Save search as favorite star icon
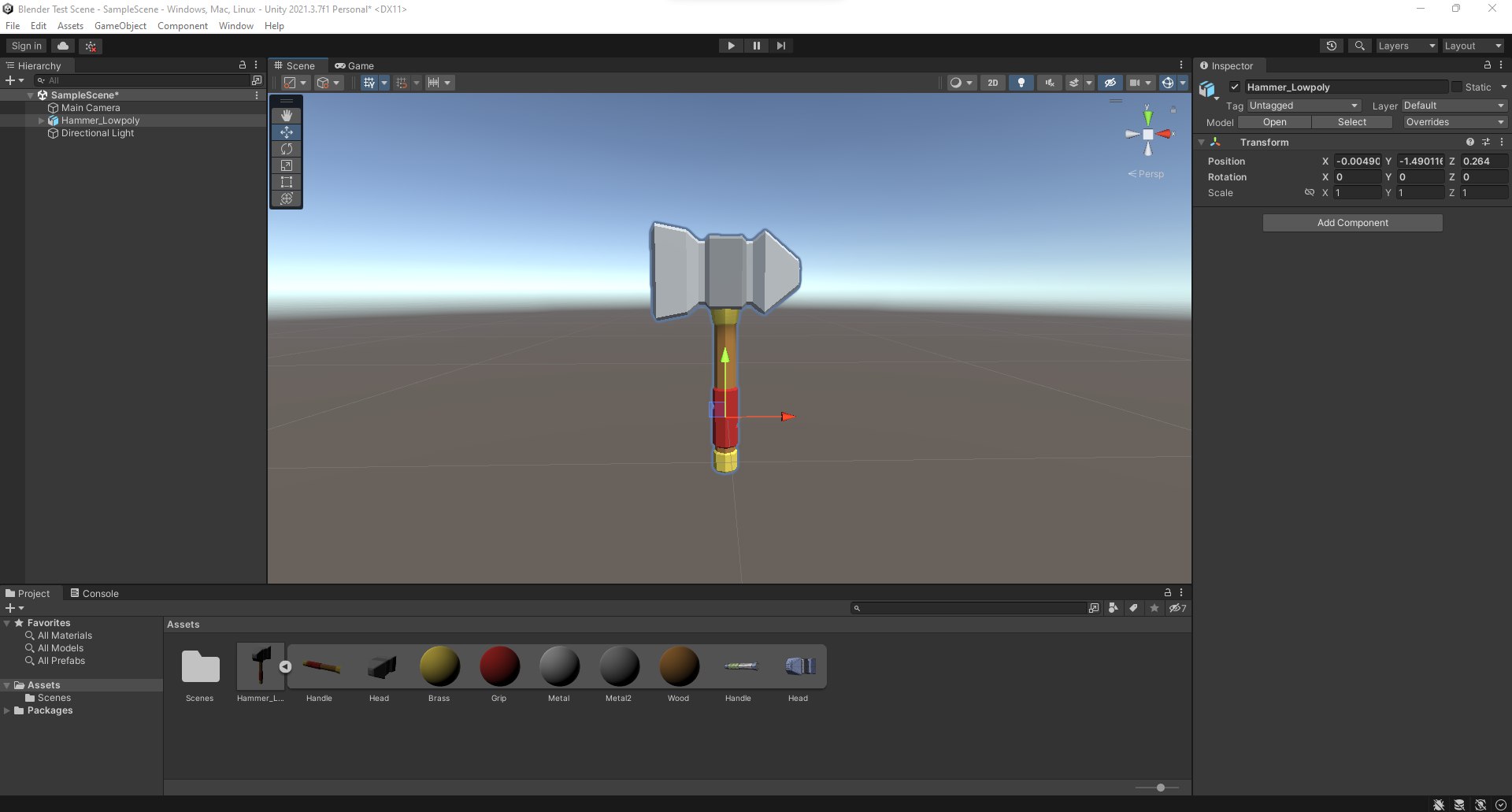This screenshot has width=1512, height=812. point(1154,608)
